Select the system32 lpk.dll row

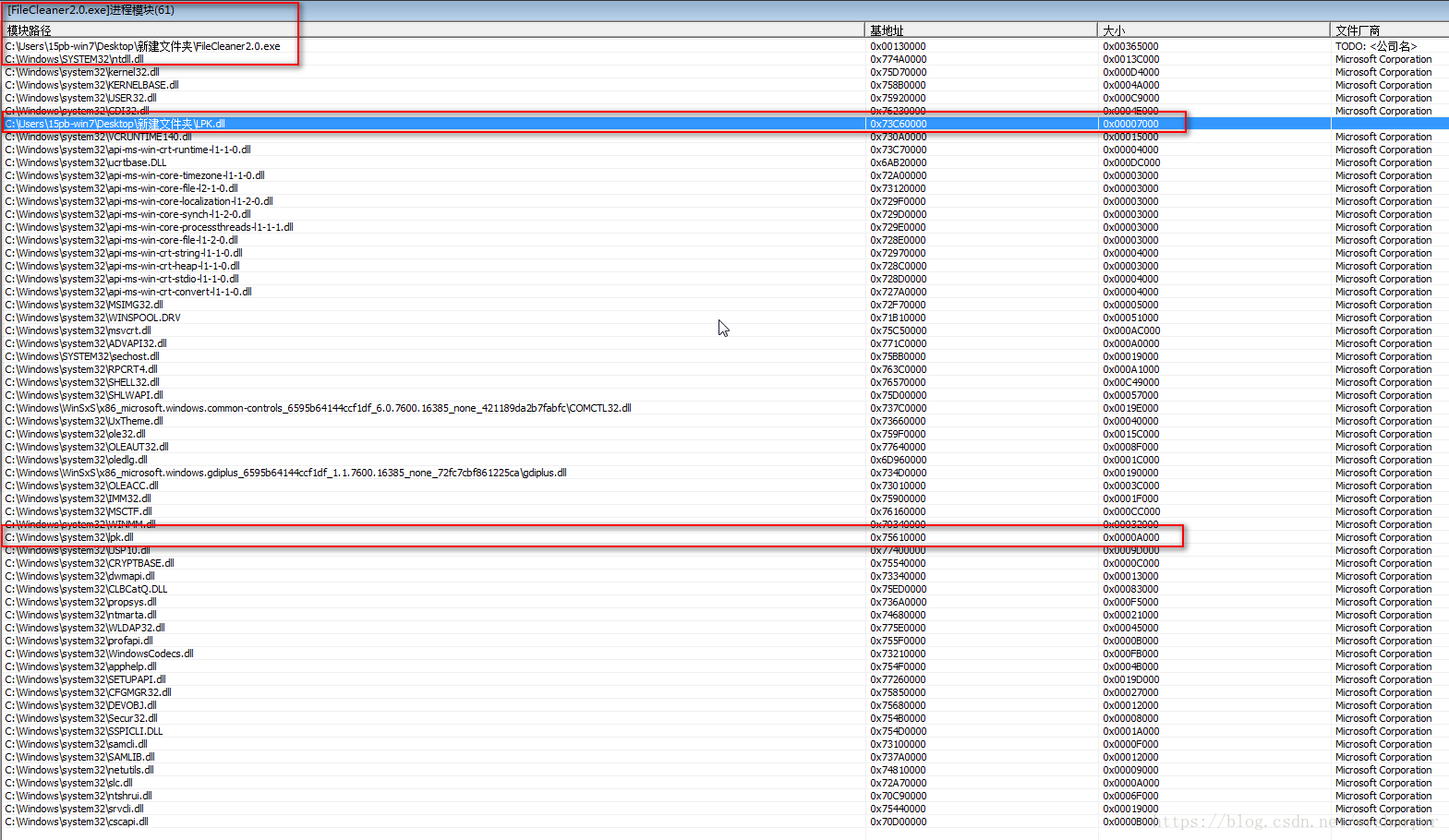724,537
